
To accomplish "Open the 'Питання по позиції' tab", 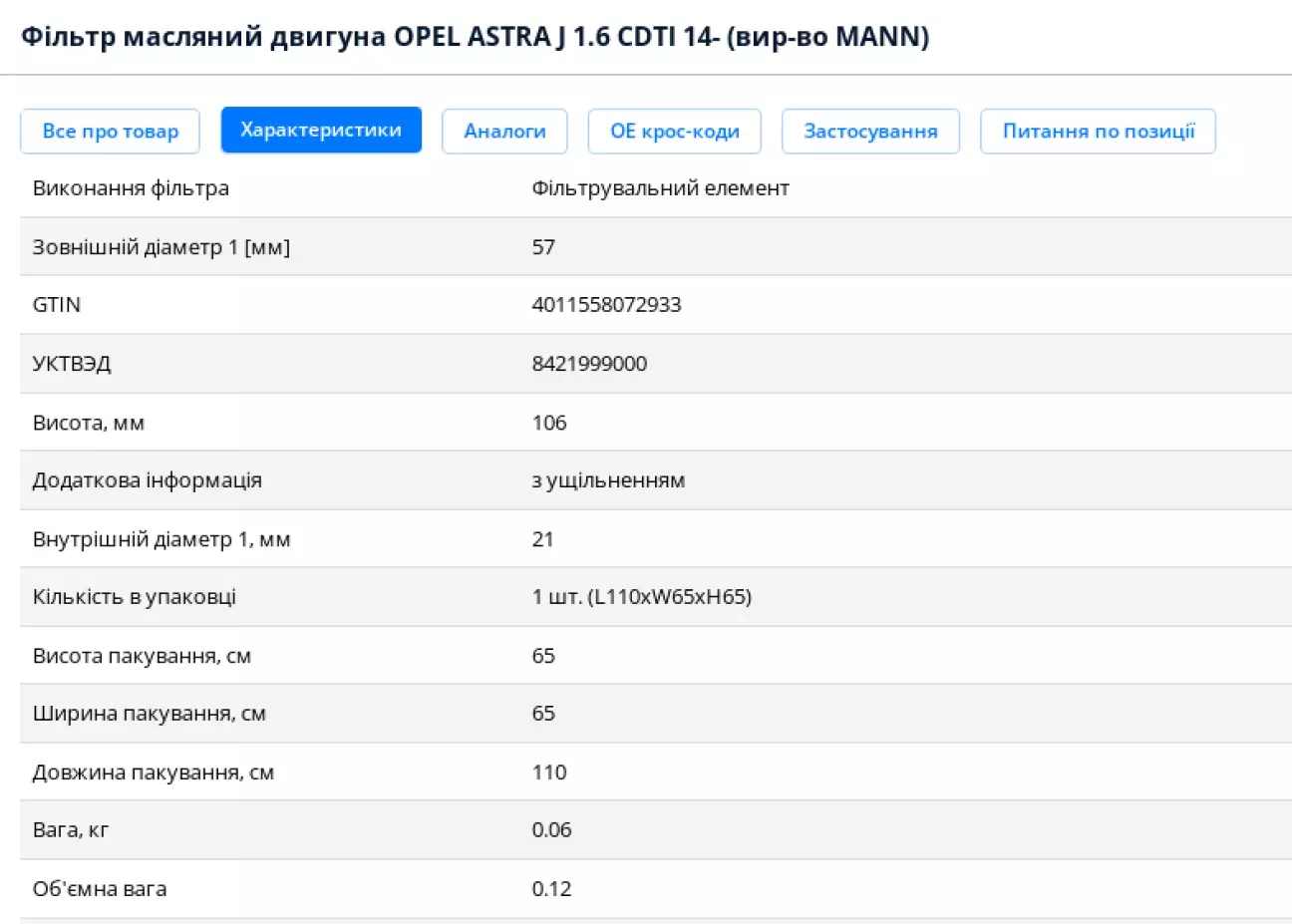I will click(x=1098, y=132).
